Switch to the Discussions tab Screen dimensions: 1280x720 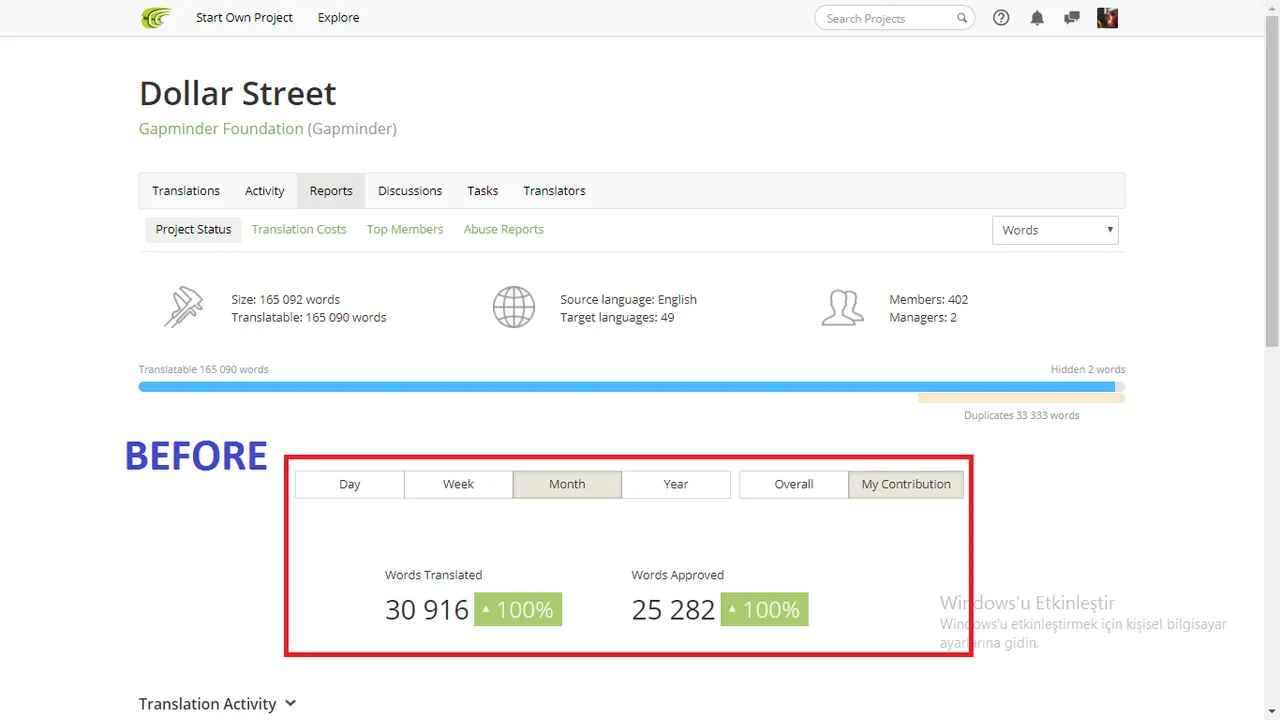pyautogui.click(x=410, y=191)
